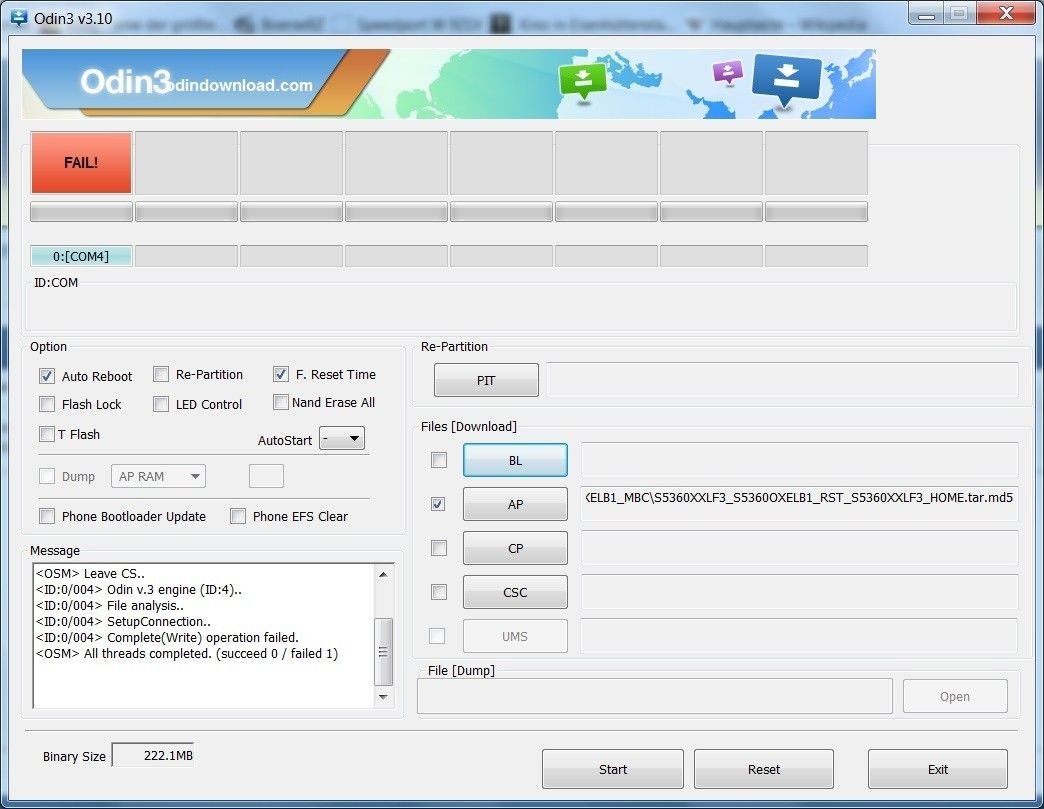
Task: Turn on LED Control
Action: pos(160,404)
